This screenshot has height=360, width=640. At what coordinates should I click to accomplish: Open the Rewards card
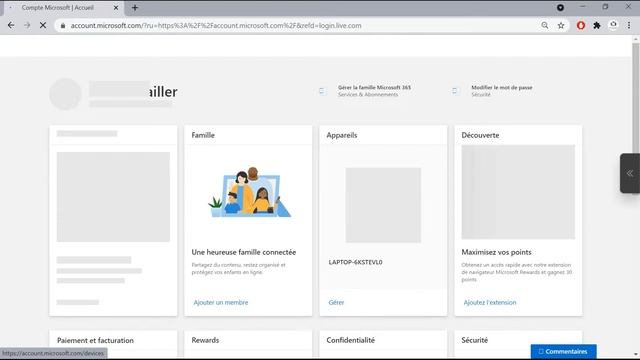(x=205, y=340)
